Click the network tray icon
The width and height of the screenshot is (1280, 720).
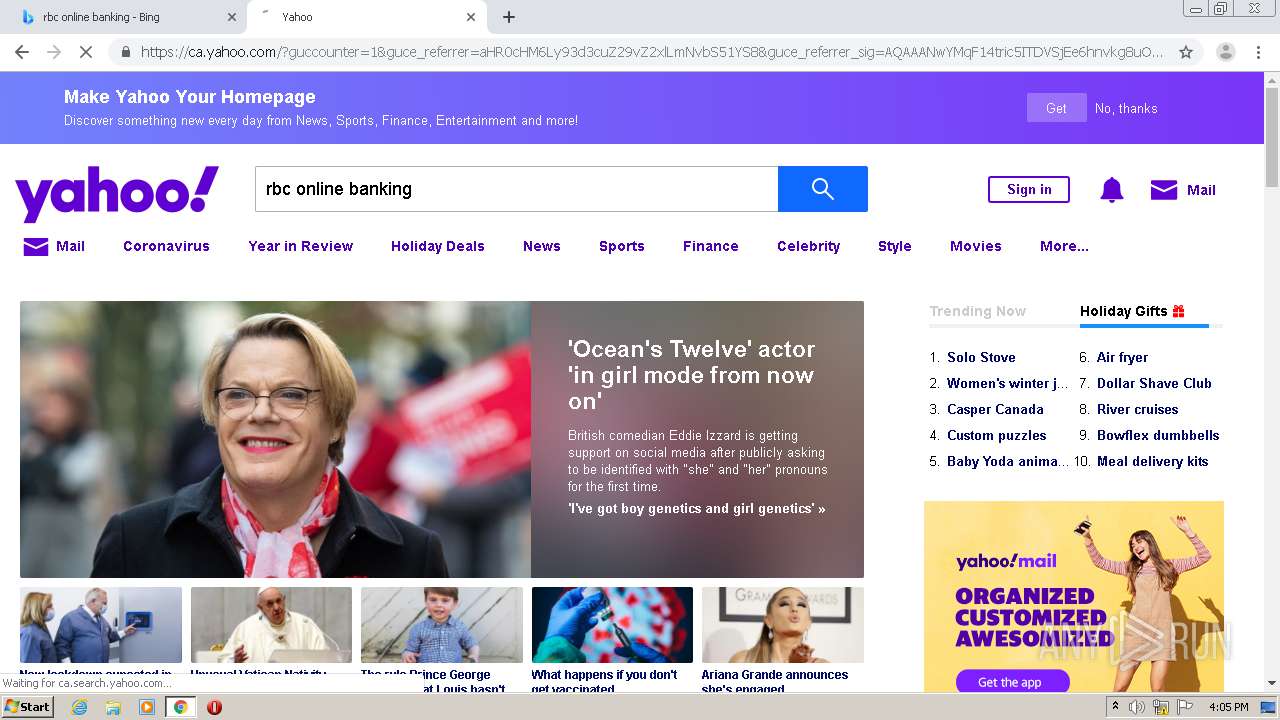point(1161,707)
